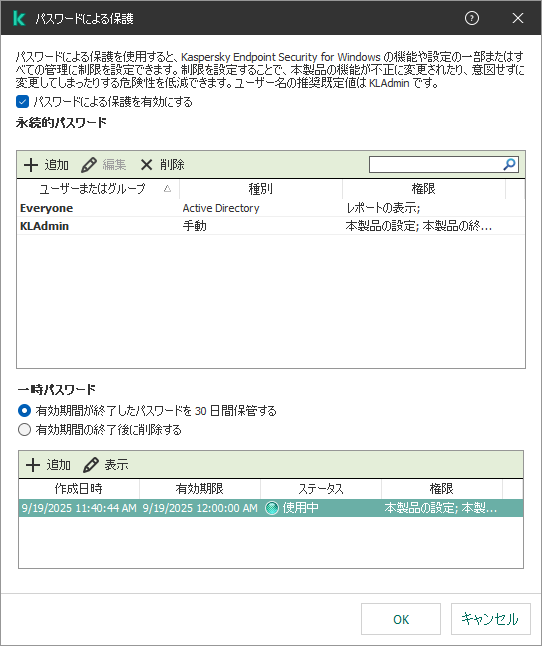Close the password protection dialog
This screenshot has height=646, width=542.
point(518,18)
